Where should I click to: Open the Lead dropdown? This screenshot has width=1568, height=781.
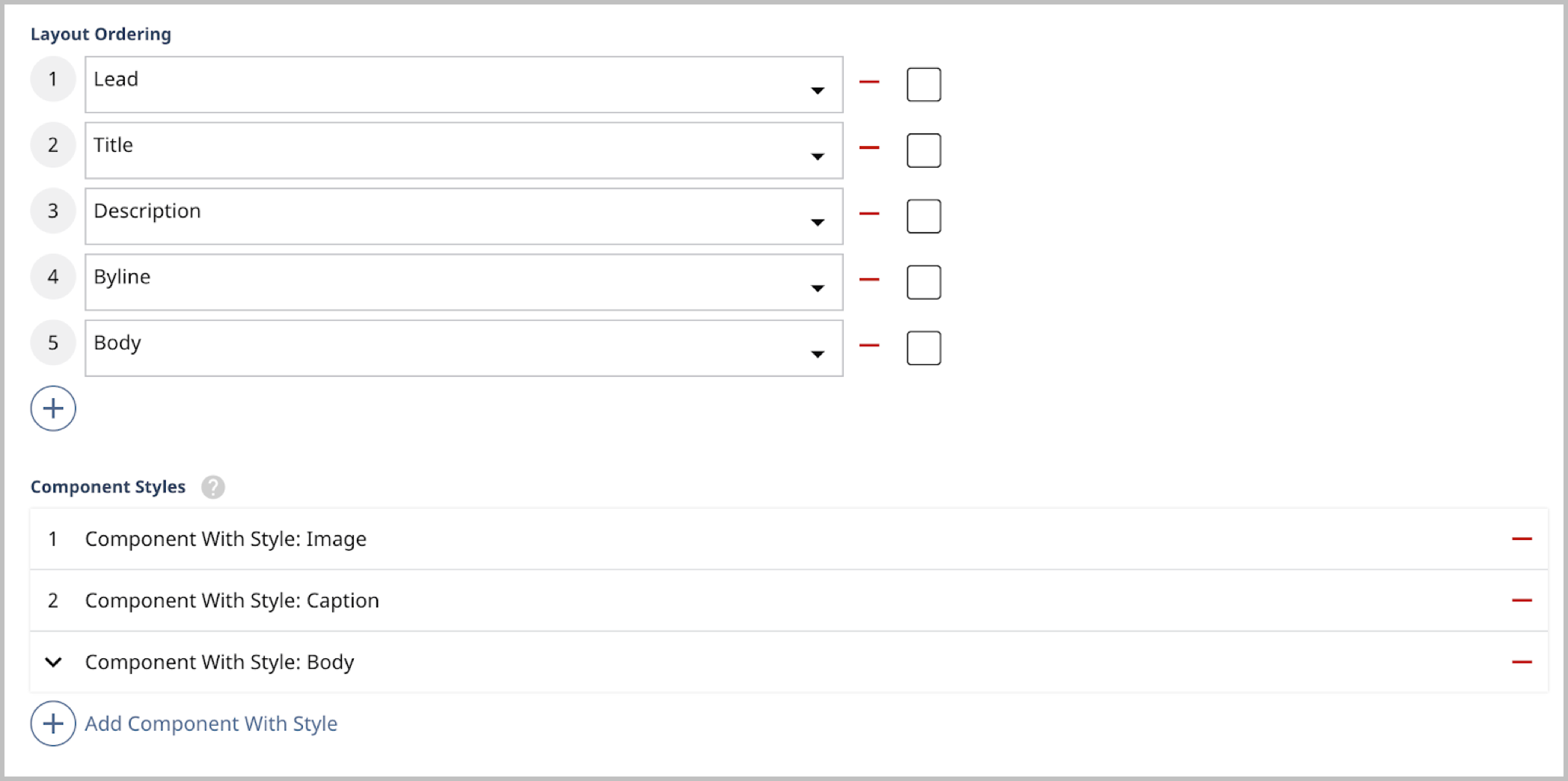point(818,88)
